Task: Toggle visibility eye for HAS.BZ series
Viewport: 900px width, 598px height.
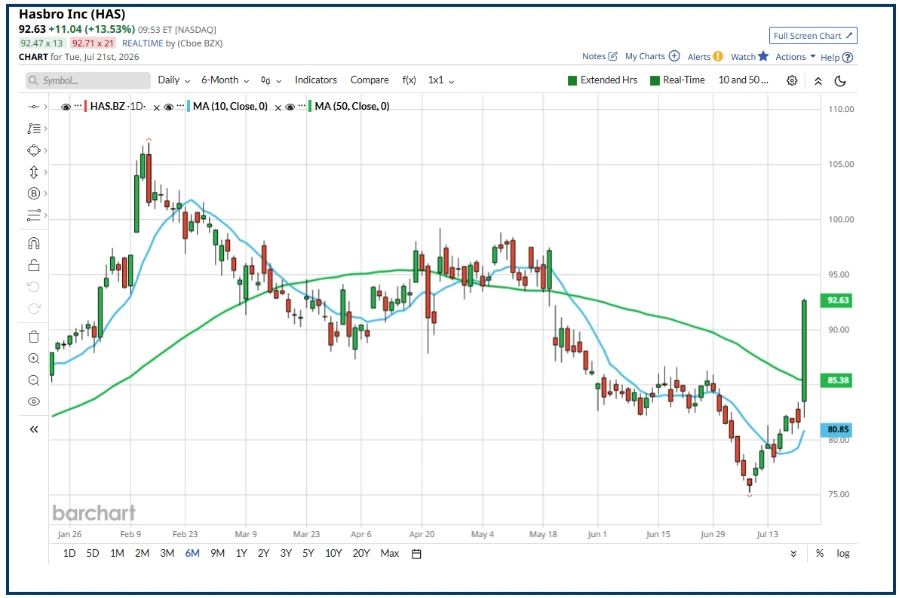Action: (x=66, y=107)
